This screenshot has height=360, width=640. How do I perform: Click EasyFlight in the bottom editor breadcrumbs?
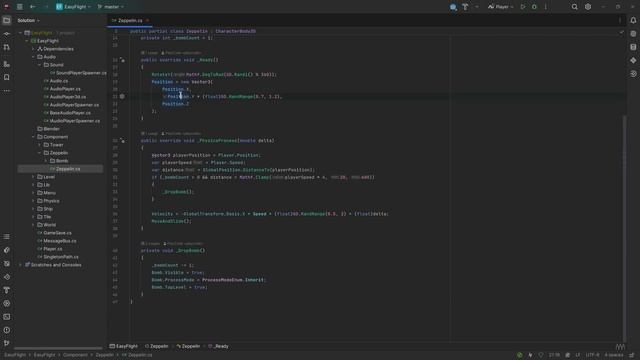[x=124, y=347]
